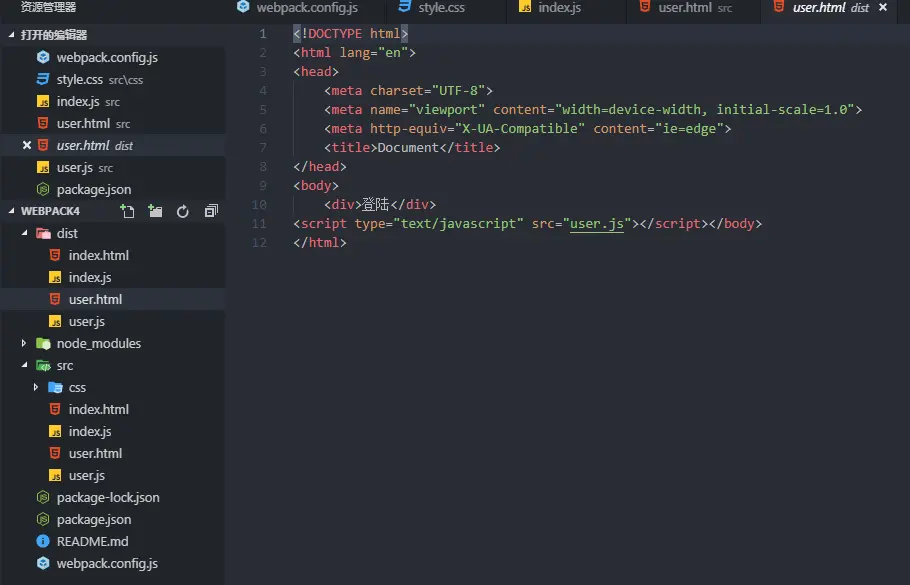Expand the css folder arrow

(36, 387)
